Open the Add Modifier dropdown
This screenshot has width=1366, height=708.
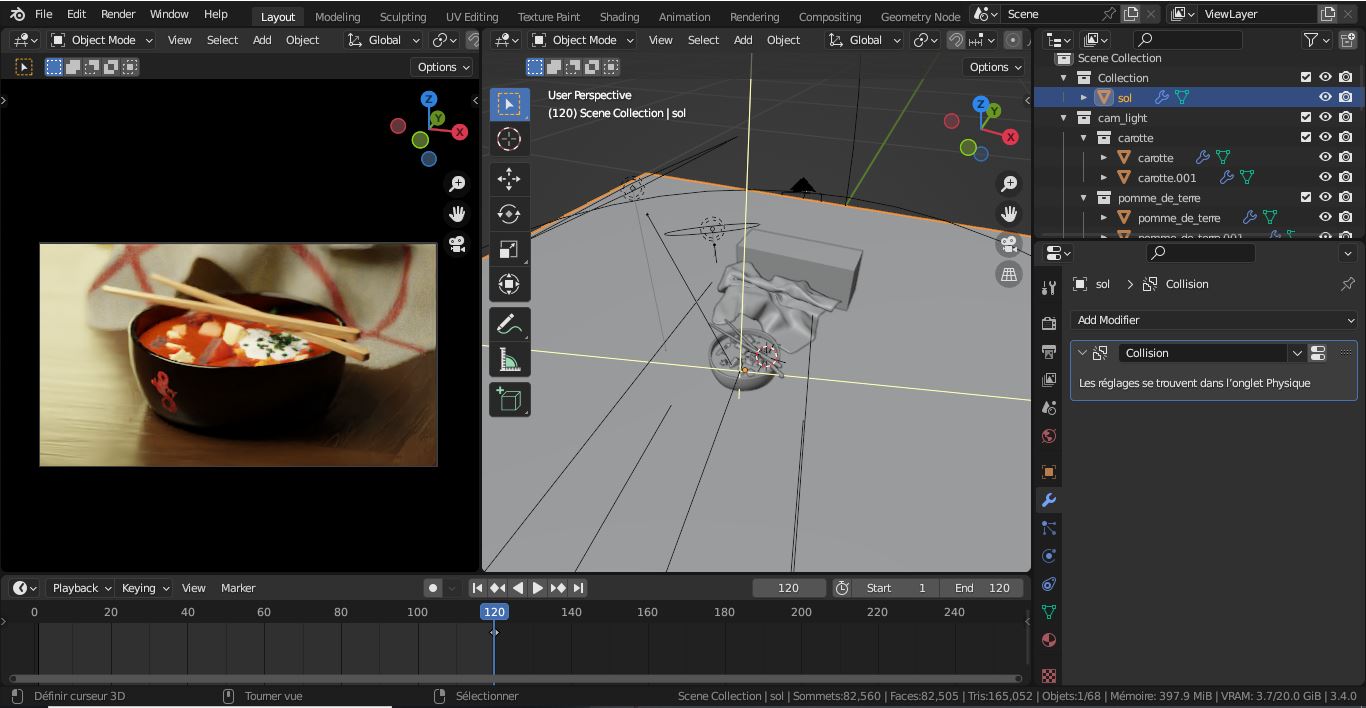coord(1214,320)
